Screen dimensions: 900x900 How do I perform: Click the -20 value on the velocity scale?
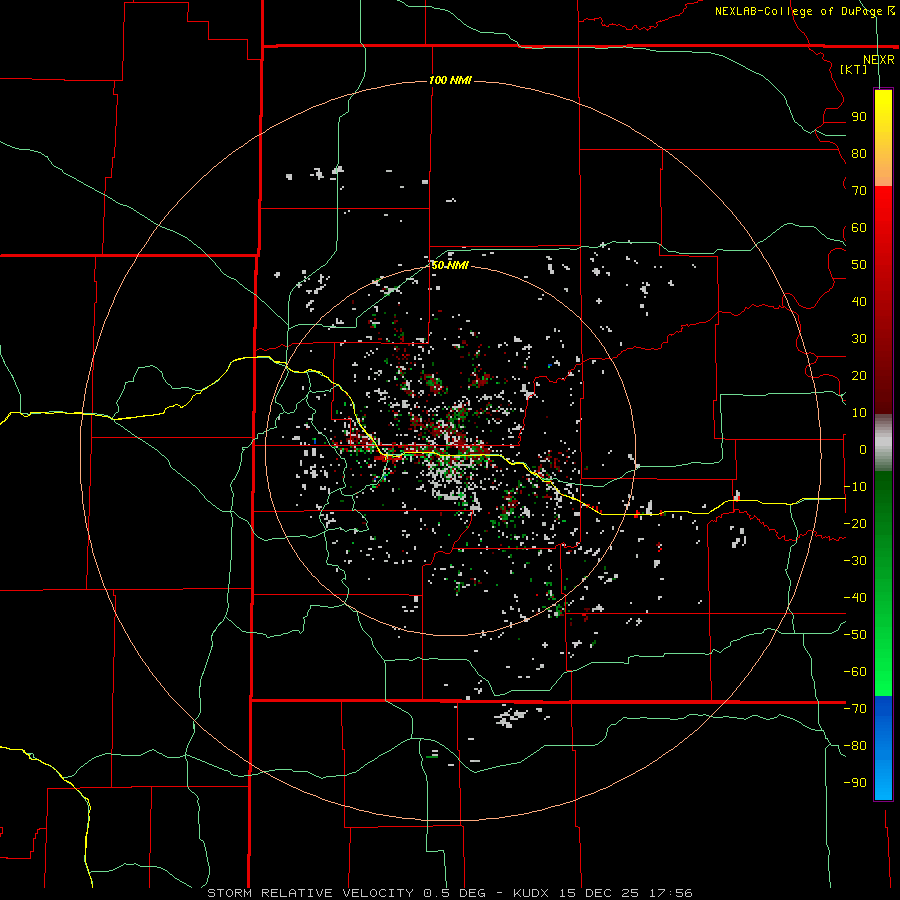point(855,524)
